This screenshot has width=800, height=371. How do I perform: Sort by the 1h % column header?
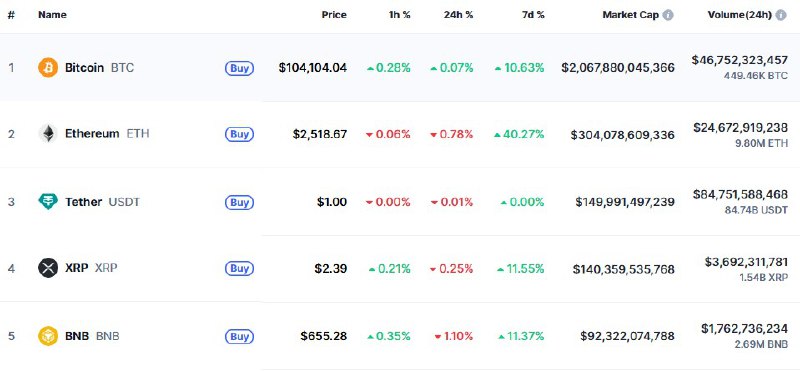coord(398,15)
